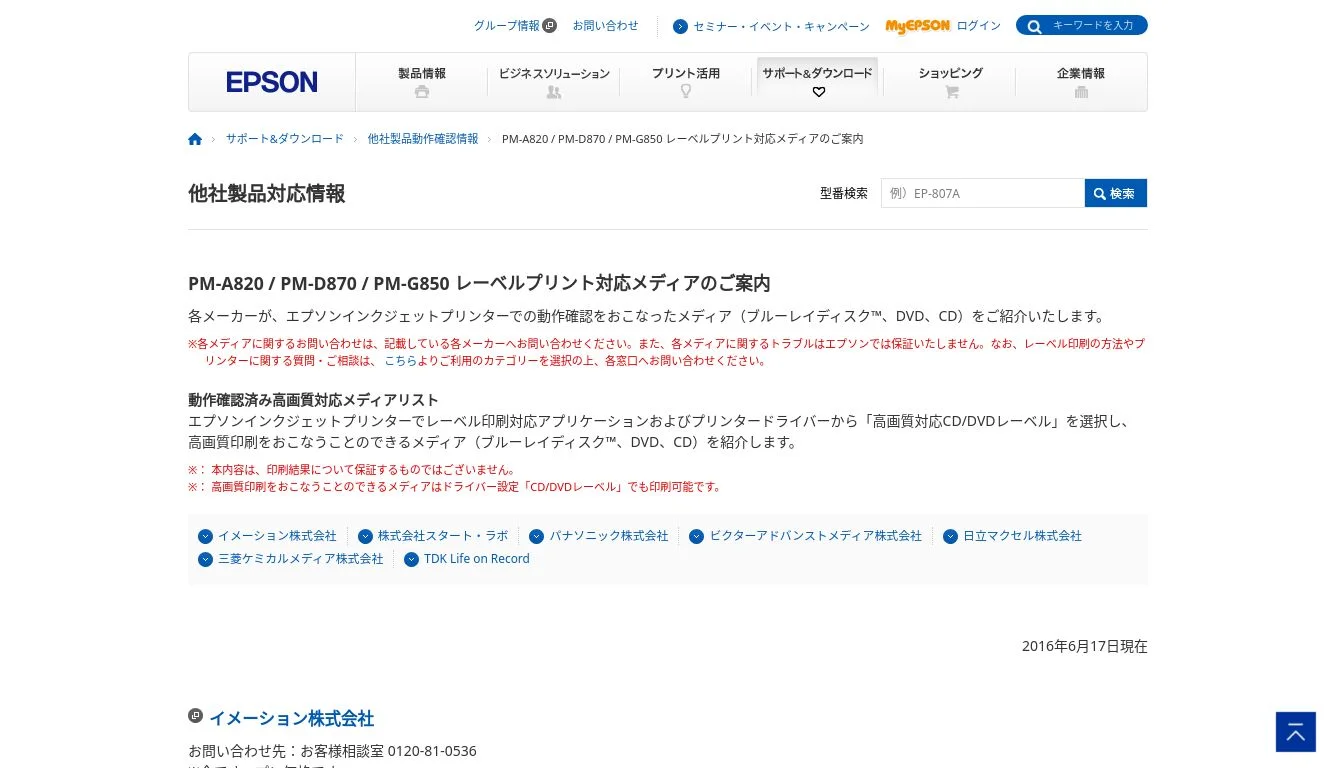Jump to 日立マクセル株式会社 anchor
The height and width of the screenshot is (768, 1336).
[1022, 536]
